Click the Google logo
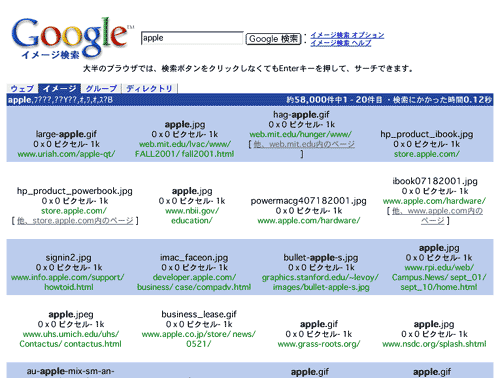500x378 pixels. pos(70,38)
